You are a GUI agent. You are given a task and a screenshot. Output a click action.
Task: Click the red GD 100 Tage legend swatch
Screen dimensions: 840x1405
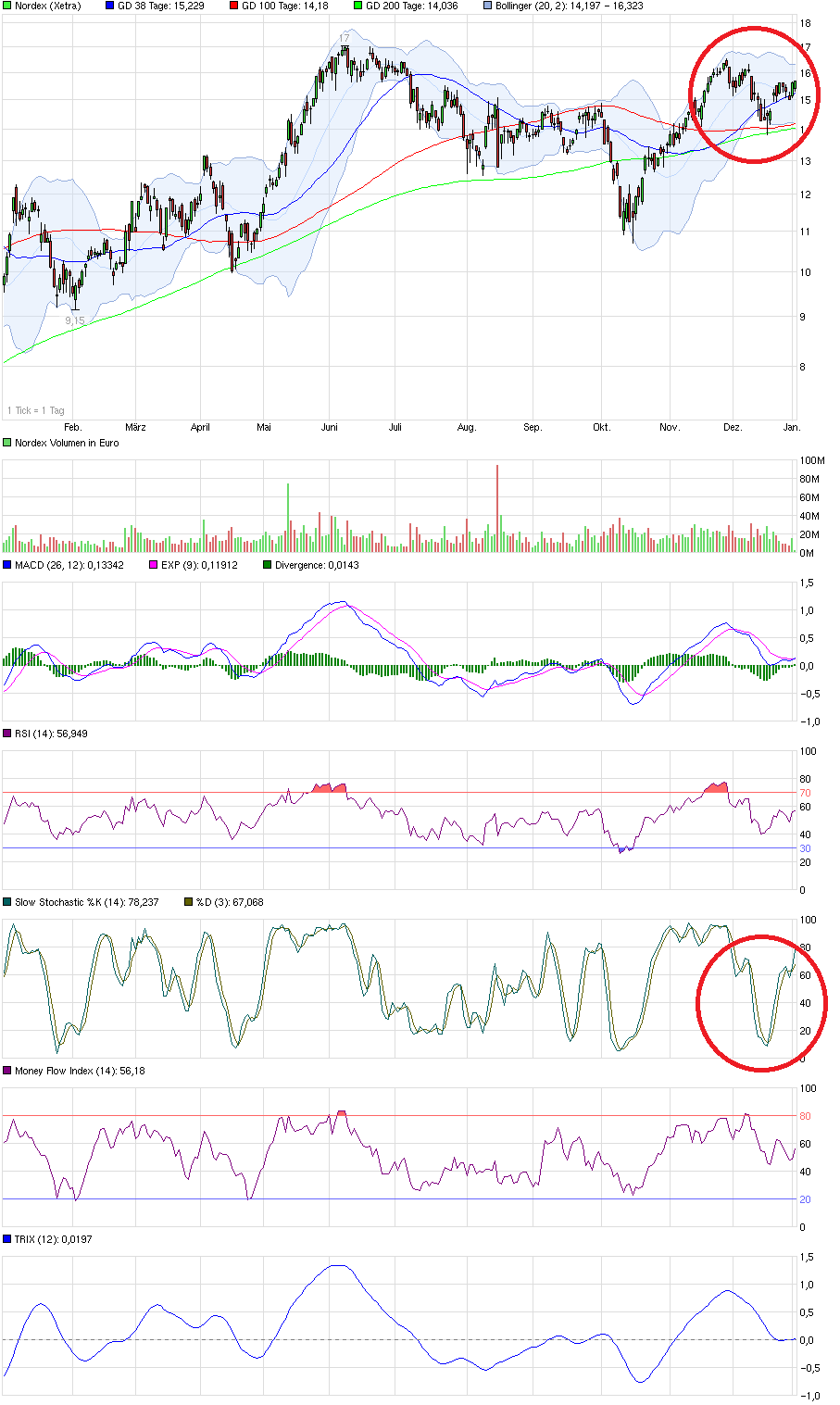pos(236,6)
